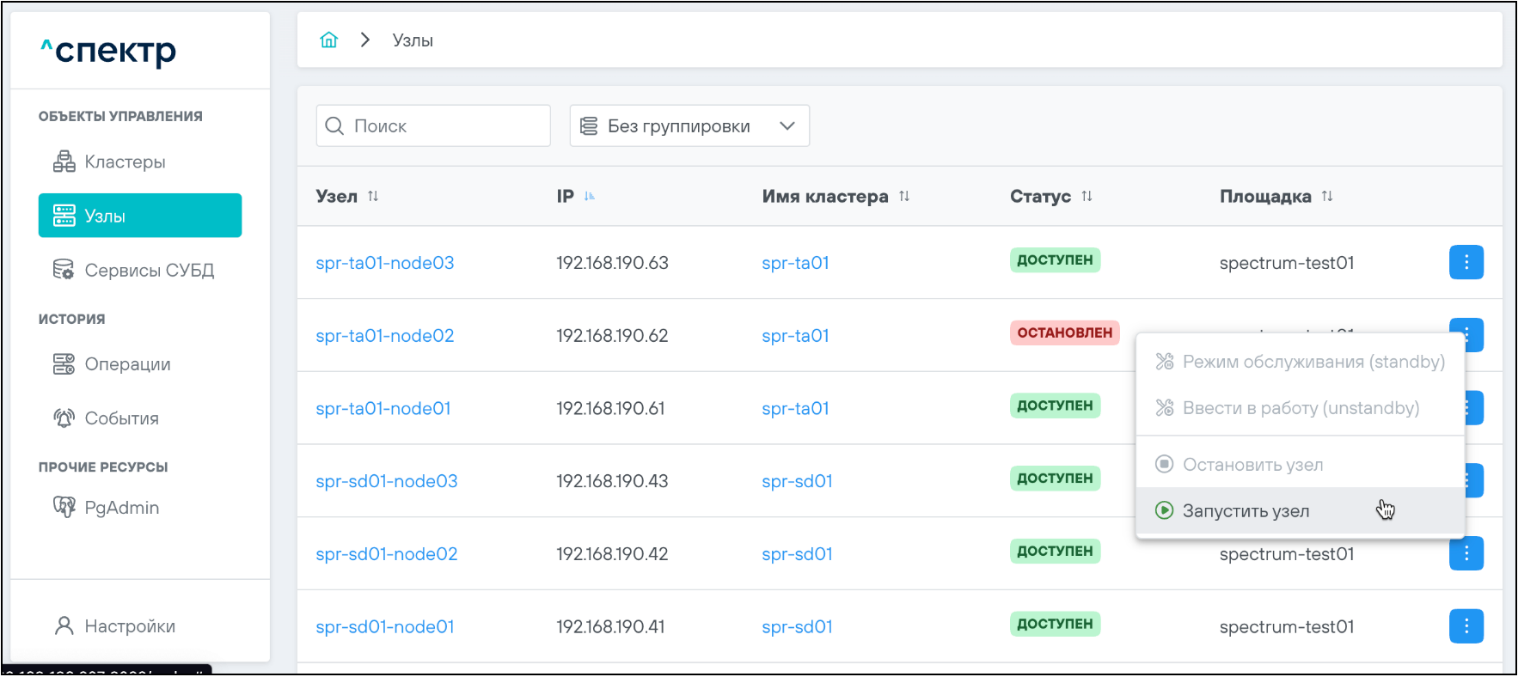Sort table by IP column icon

pos(590,197)
